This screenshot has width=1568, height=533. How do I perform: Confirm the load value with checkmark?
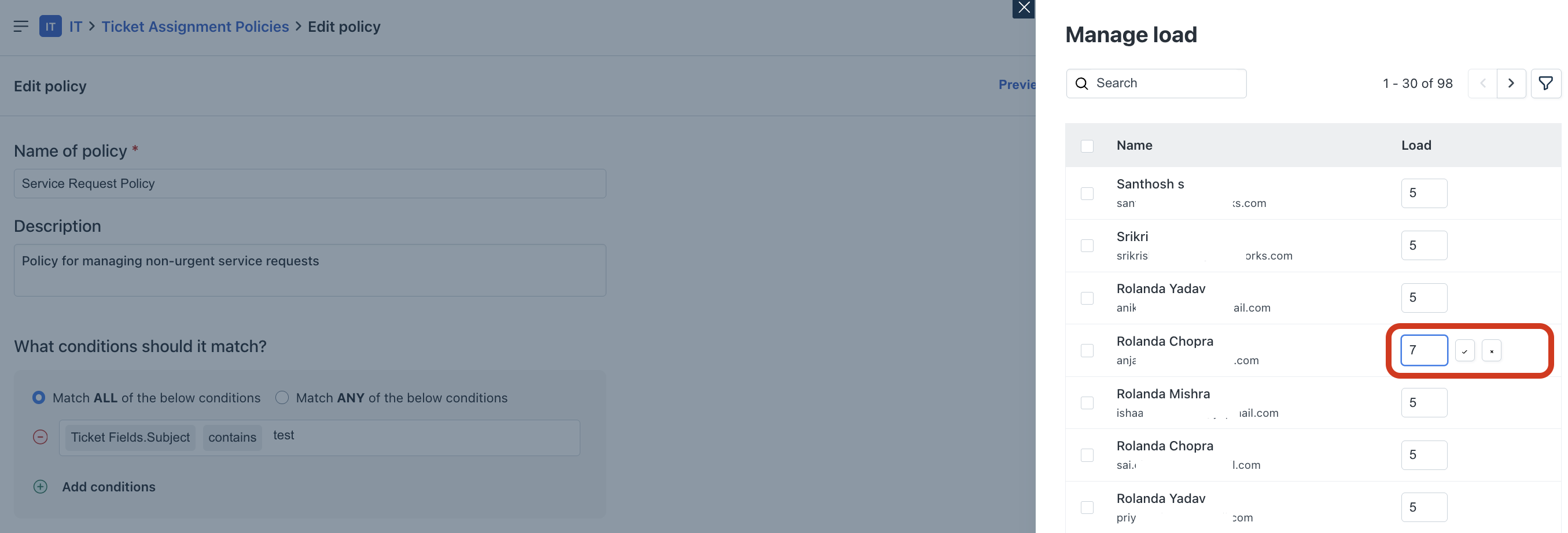[x=1464, y=351]
